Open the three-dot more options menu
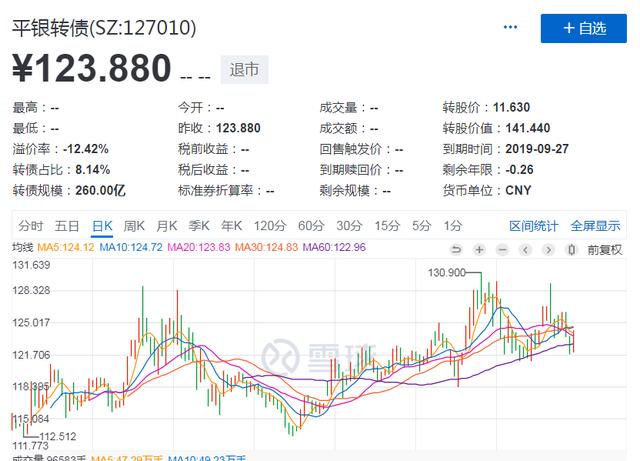 coord(510,27)
